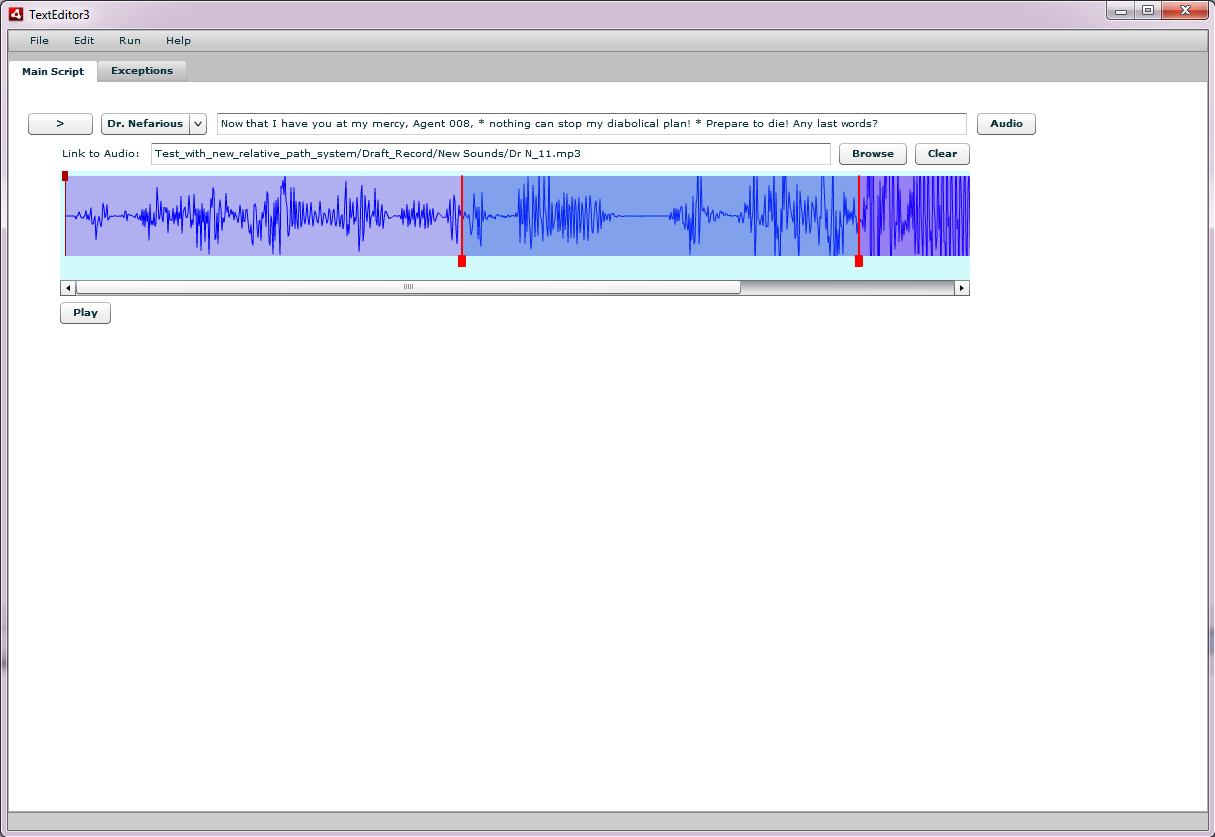Click the Audio button

[1006, 124]
